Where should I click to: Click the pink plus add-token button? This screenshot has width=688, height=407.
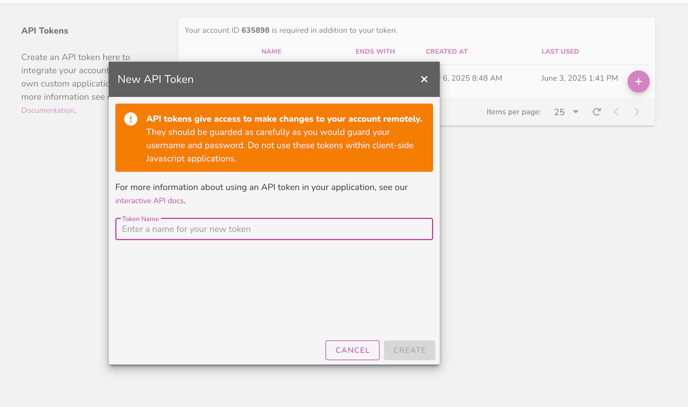[638, 82]
